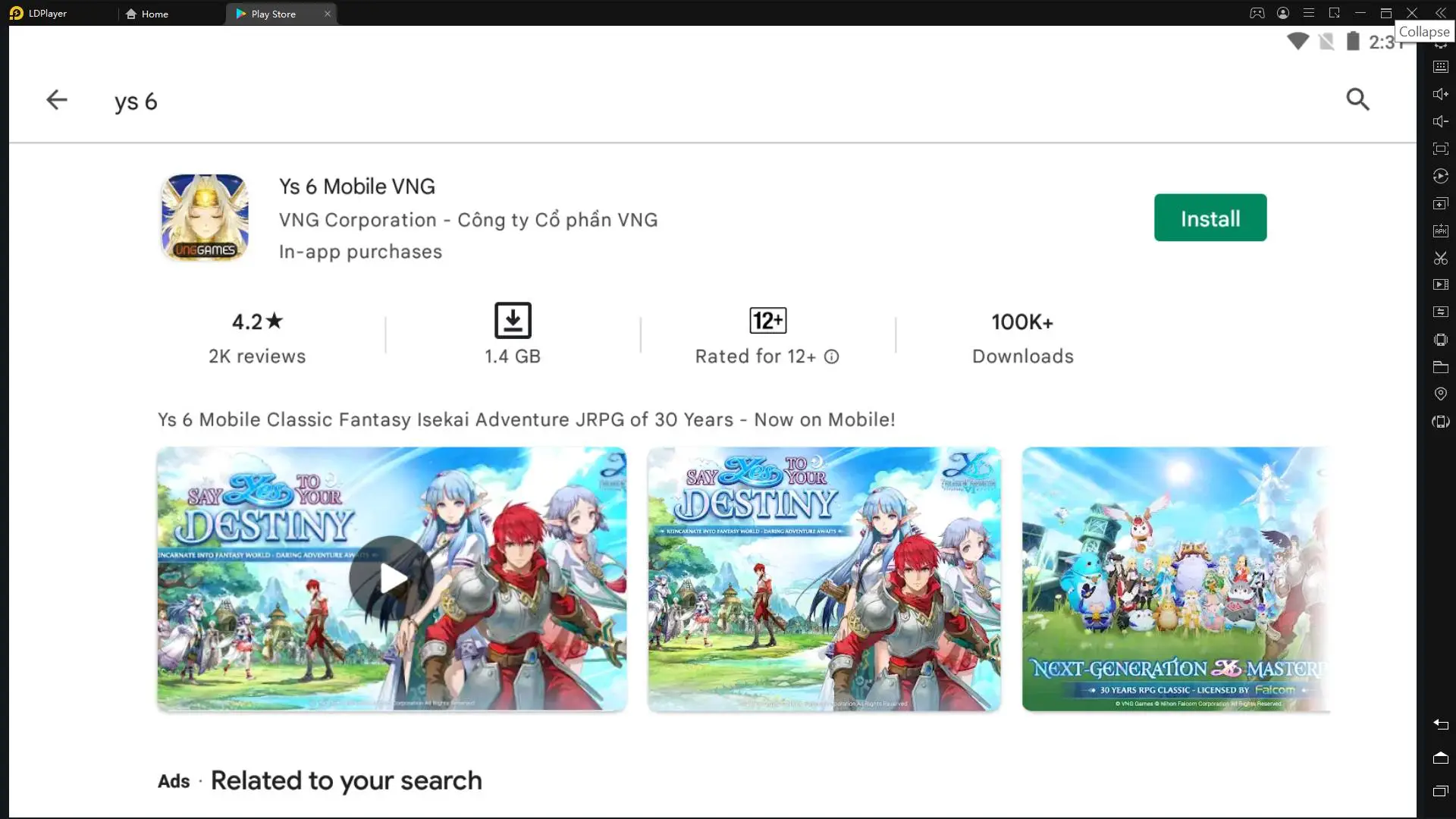Select the Ys 6 Mobile VNG title

pyautogui.click(x=356, y=187)
